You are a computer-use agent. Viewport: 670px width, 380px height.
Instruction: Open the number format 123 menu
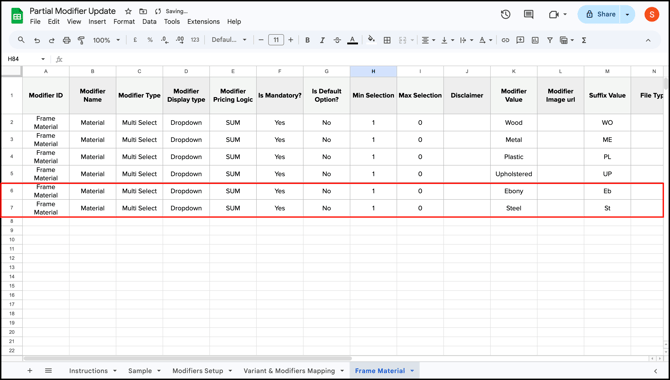click(x=195, y=40)
